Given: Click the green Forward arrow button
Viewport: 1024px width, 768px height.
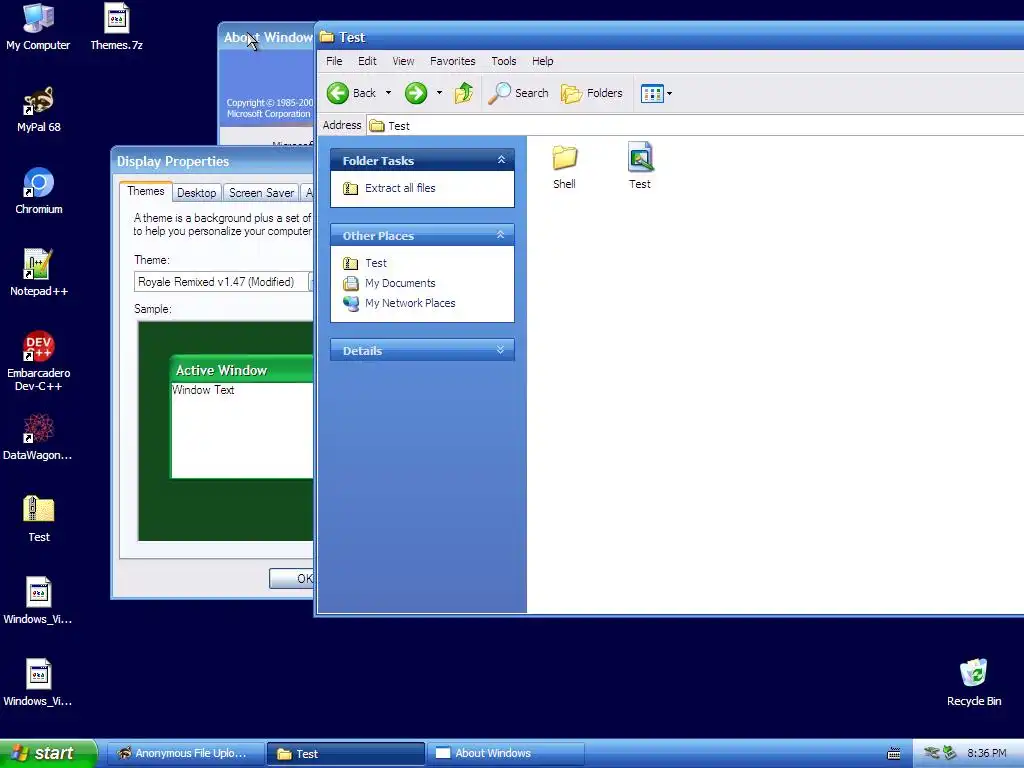Looking at the screenshot, I should coord(416,93).
